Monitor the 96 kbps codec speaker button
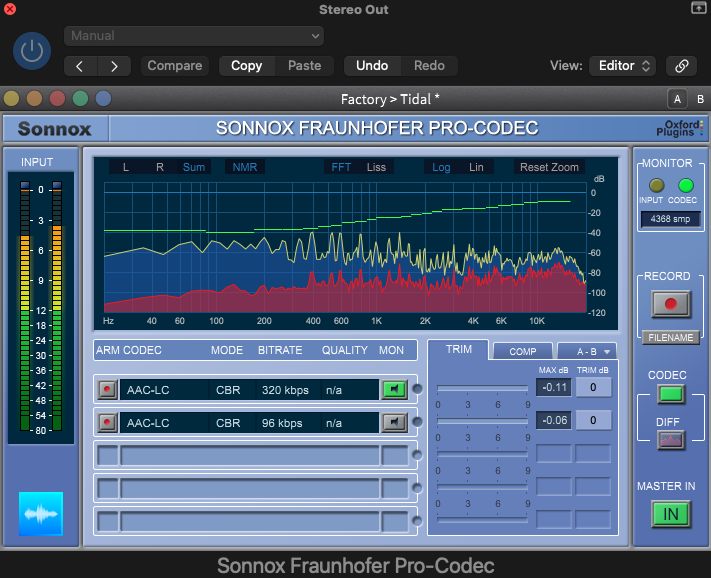Viewport: 711px width, 578px height. (x=394, y=423)
